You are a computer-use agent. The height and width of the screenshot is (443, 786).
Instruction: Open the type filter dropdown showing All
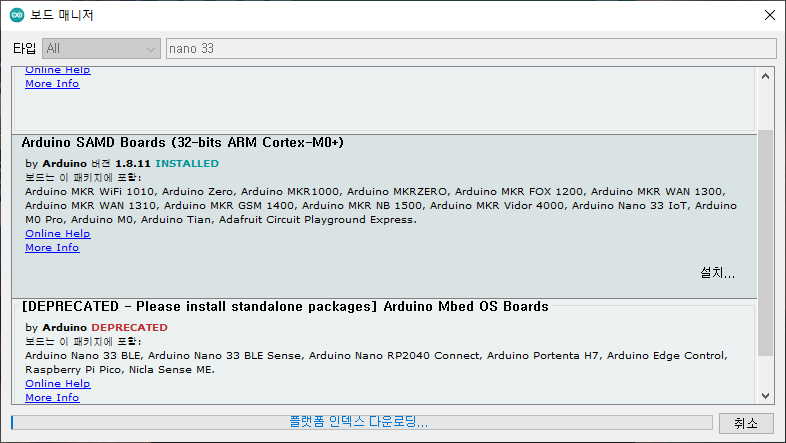pyautogui.click(x=101, y=49)
